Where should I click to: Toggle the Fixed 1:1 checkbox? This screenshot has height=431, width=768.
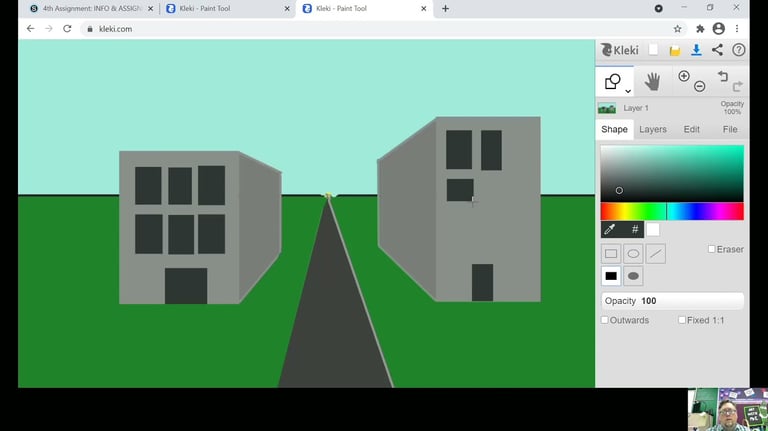(682, 320)
